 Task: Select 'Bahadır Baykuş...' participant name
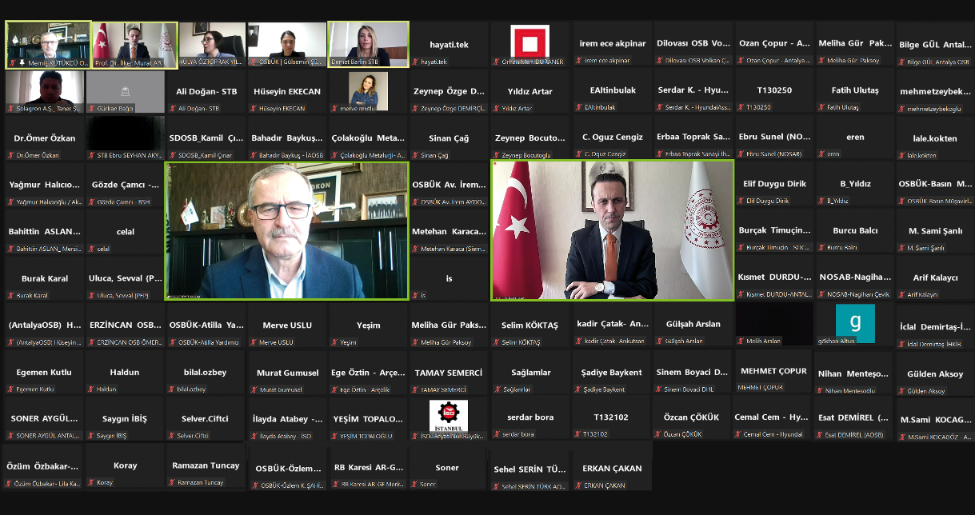287,138
